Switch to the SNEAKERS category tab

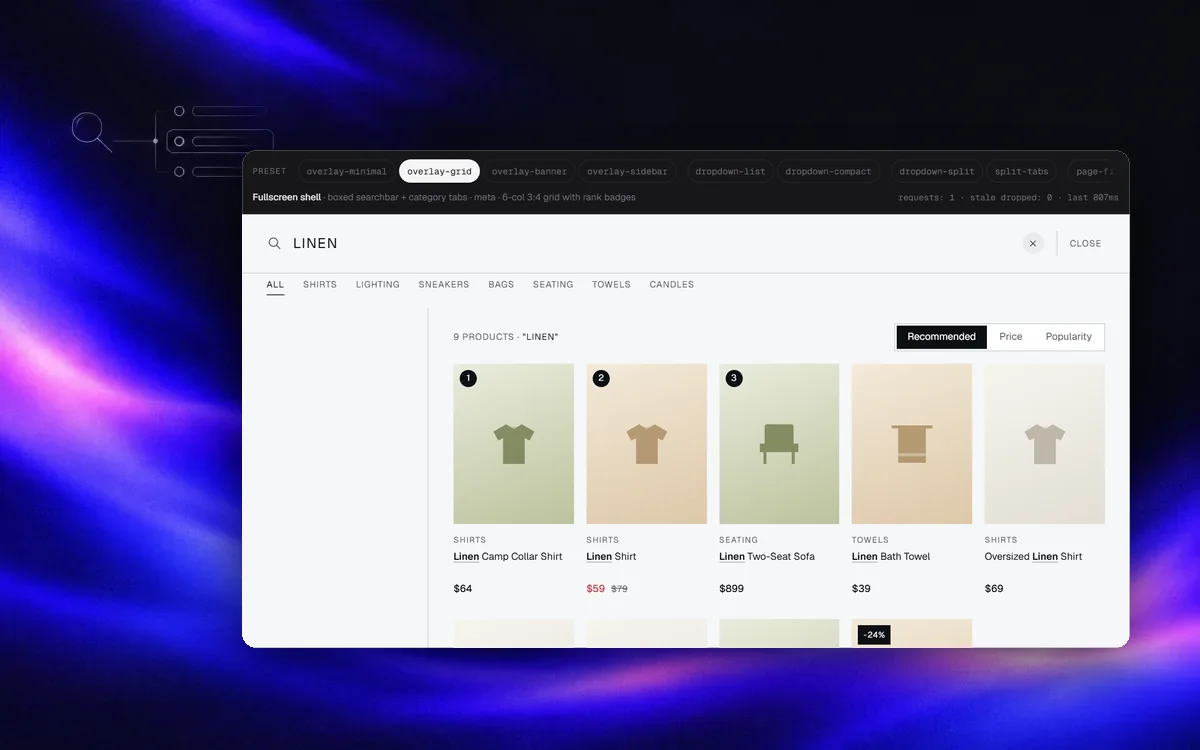click(x=444, y=285)
